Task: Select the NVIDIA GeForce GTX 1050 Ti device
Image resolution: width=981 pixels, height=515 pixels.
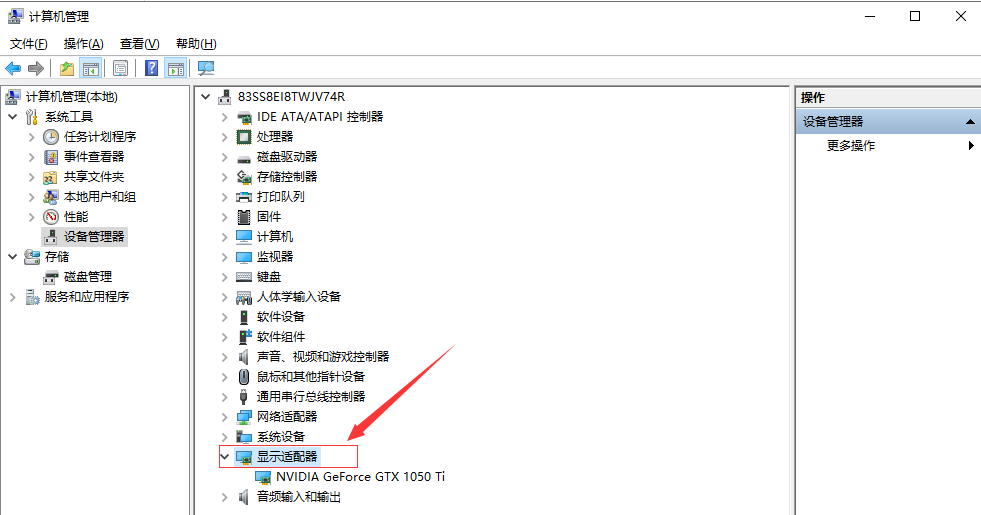Action: click(x=360, y=477)
